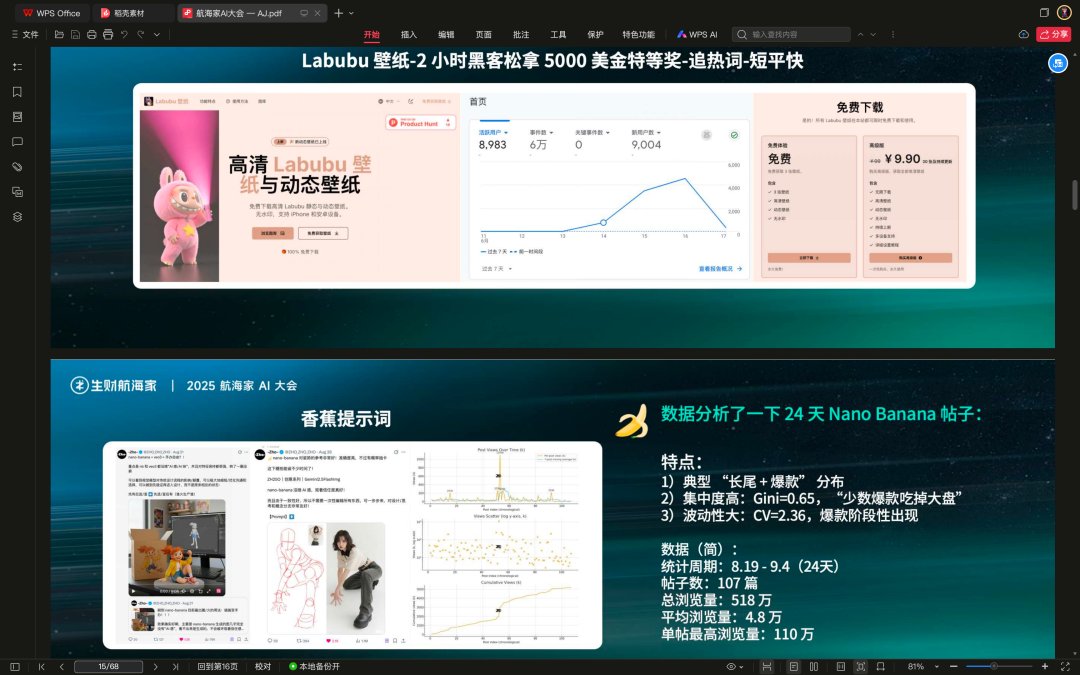Screen dimensions: 1080x675
Task: Open the outline list sidebar icon
Action: pyautogui.click(x=17, y=67)
